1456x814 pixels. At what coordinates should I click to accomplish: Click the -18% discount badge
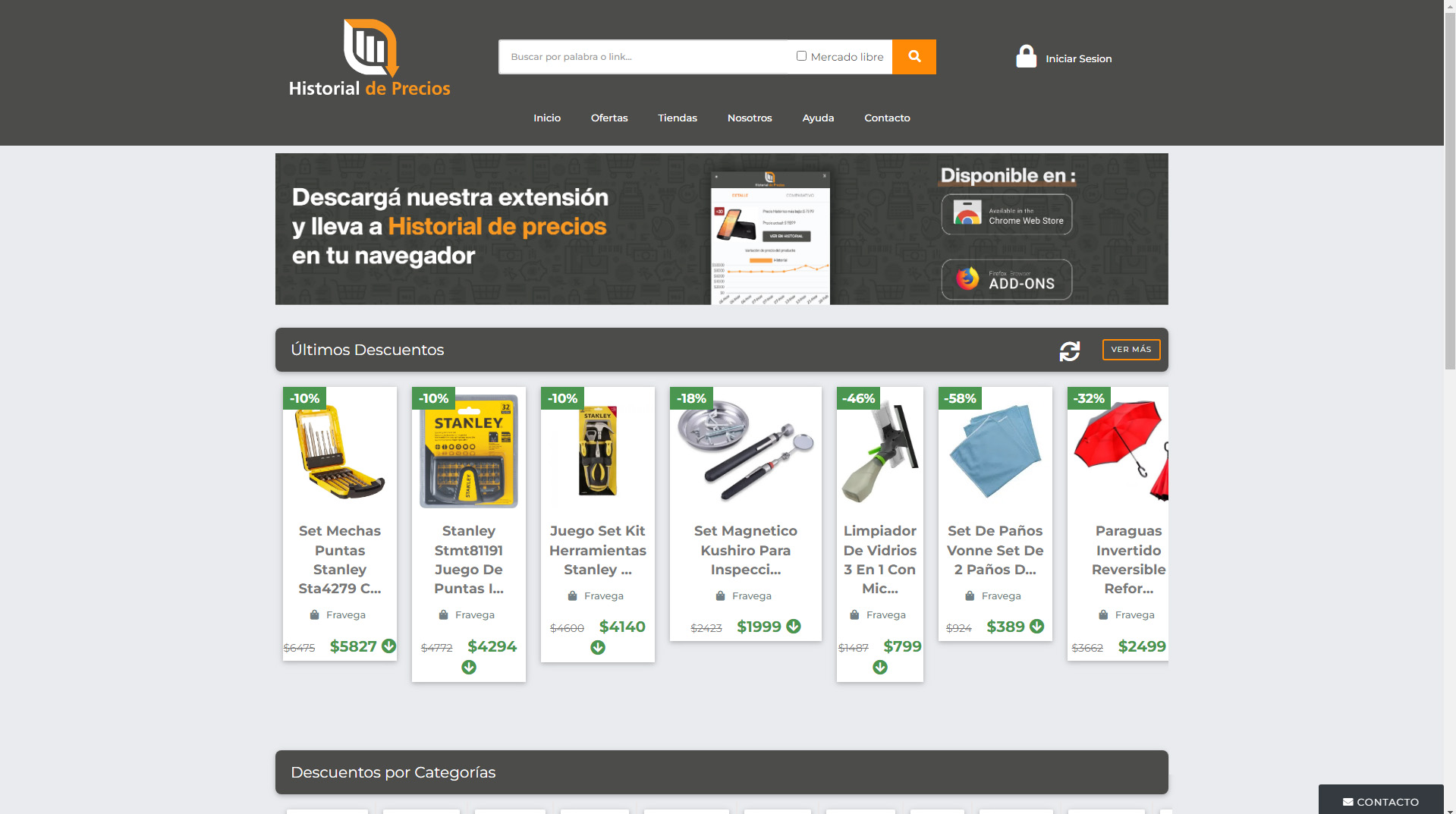click(x=691, y=398)
